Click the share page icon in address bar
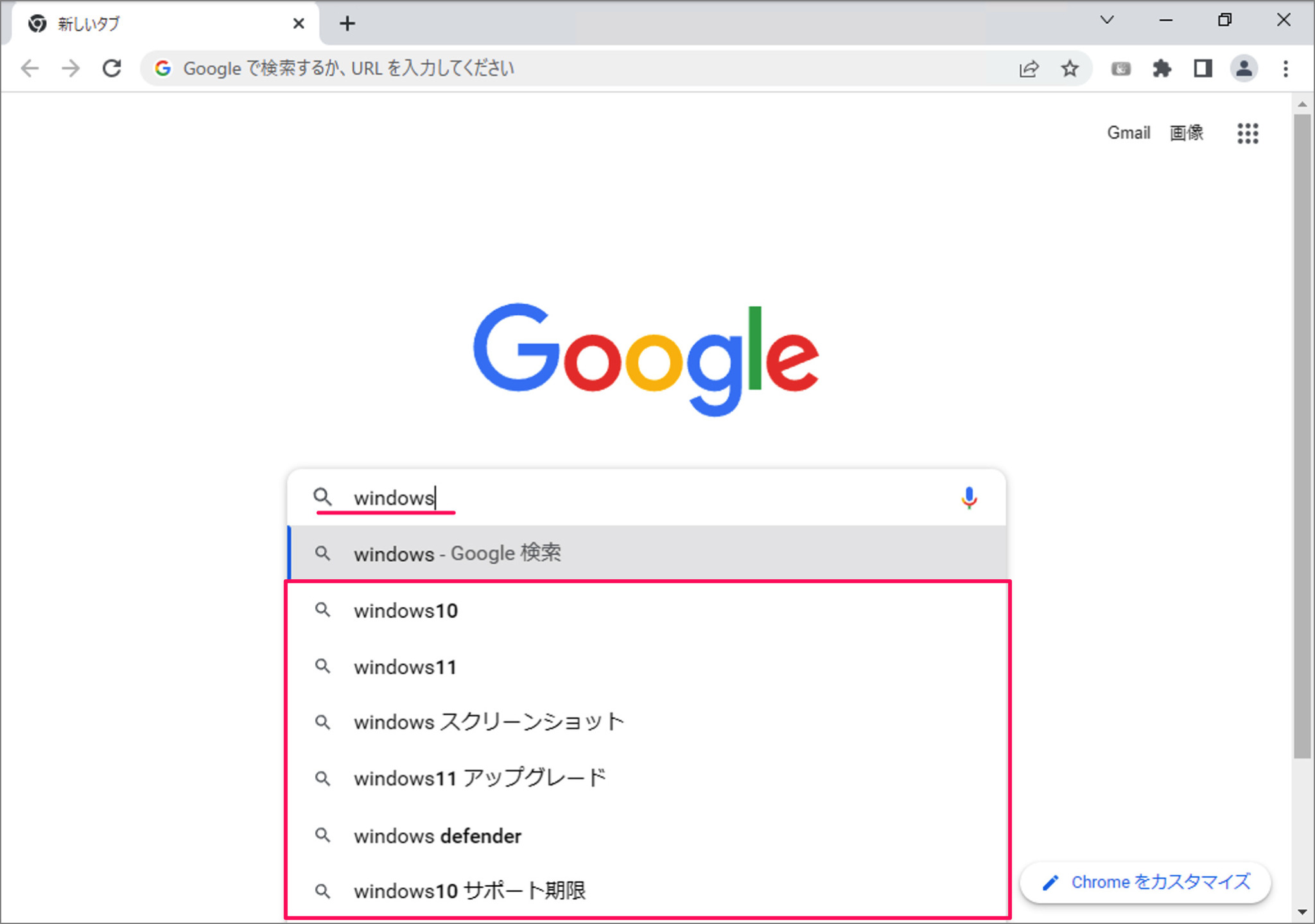The image size is (1315, 924). click(x=1029, y=68)
